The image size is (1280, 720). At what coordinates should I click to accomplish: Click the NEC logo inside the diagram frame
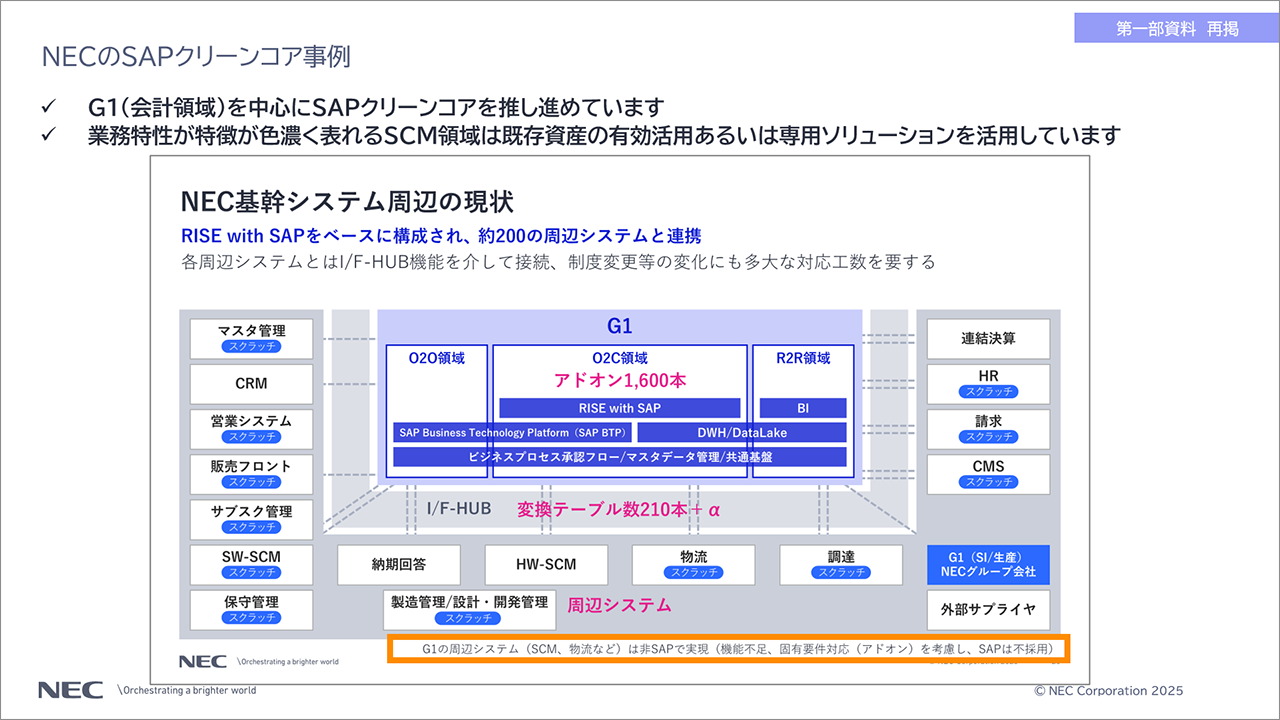[x=203, y=661]
